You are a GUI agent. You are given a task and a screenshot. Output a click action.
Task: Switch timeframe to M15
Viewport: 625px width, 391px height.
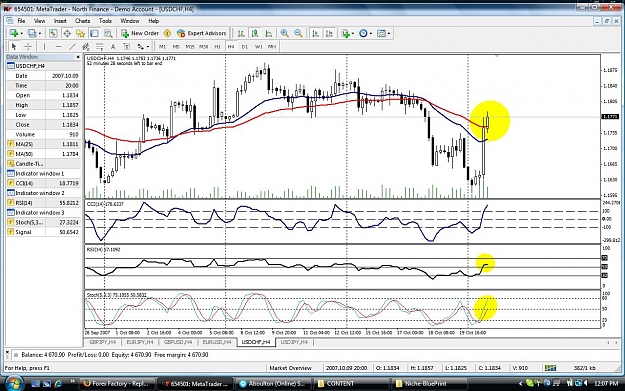pyautogui.click(x=190, y=47)
